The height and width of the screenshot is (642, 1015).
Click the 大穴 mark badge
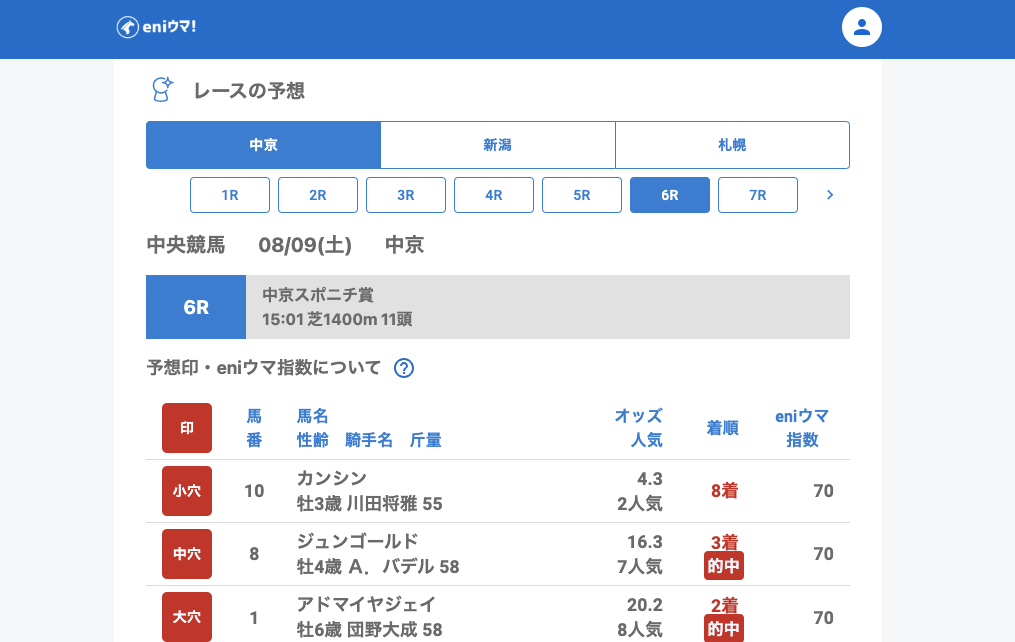(187, 617)
